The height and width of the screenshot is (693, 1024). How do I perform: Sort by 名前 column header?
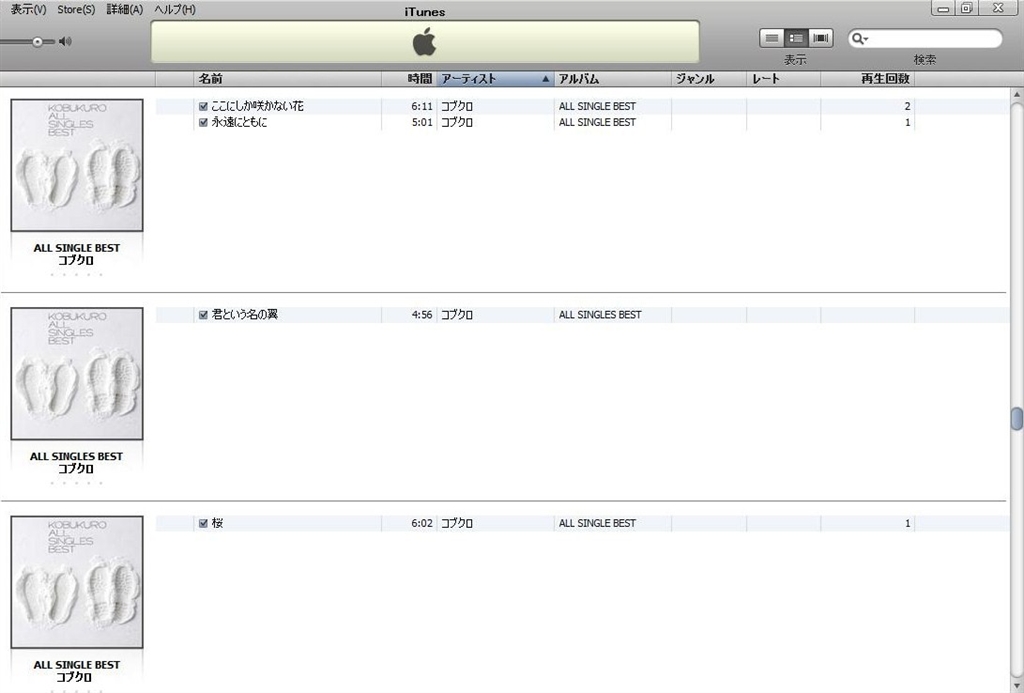coord(287,79)
